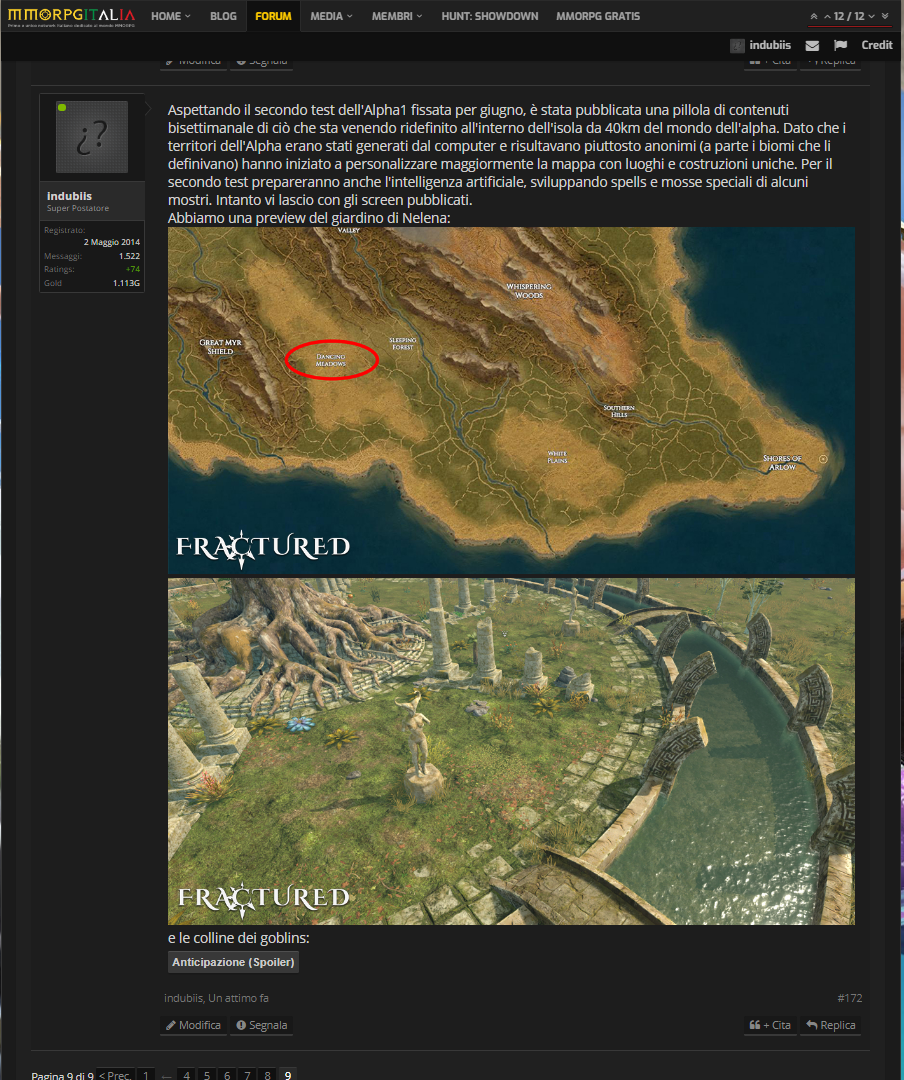Go to thread page 4

pos(187,1075)
